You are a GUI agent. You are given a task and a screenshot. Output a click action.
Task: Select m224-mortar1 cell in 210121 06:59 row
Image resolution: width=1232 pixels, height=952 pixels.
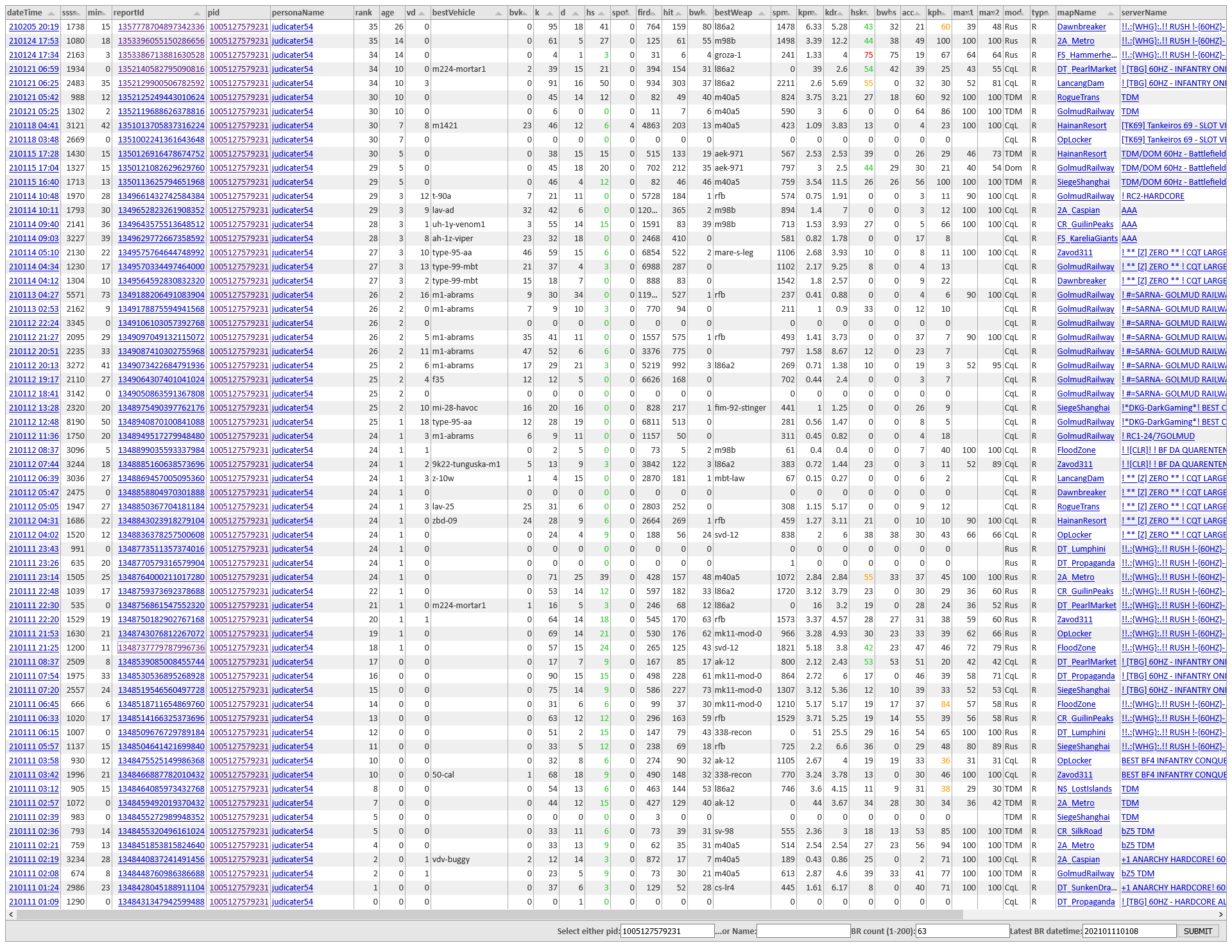pyautogui.click(x=469, y=69)
